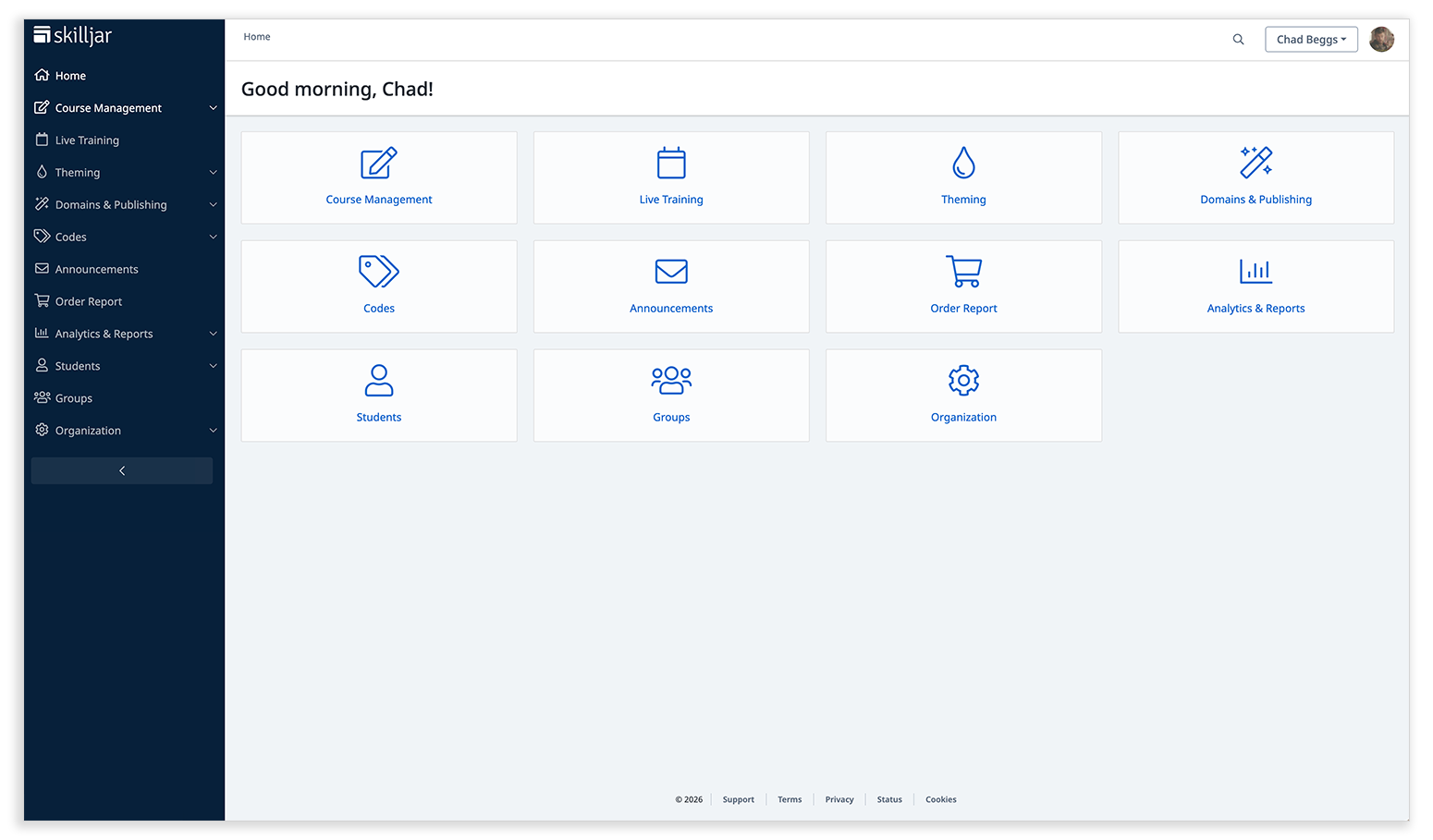Click the Skilljar logo
This screenshot has height=840, width=1433.
[x=72, y=35]
